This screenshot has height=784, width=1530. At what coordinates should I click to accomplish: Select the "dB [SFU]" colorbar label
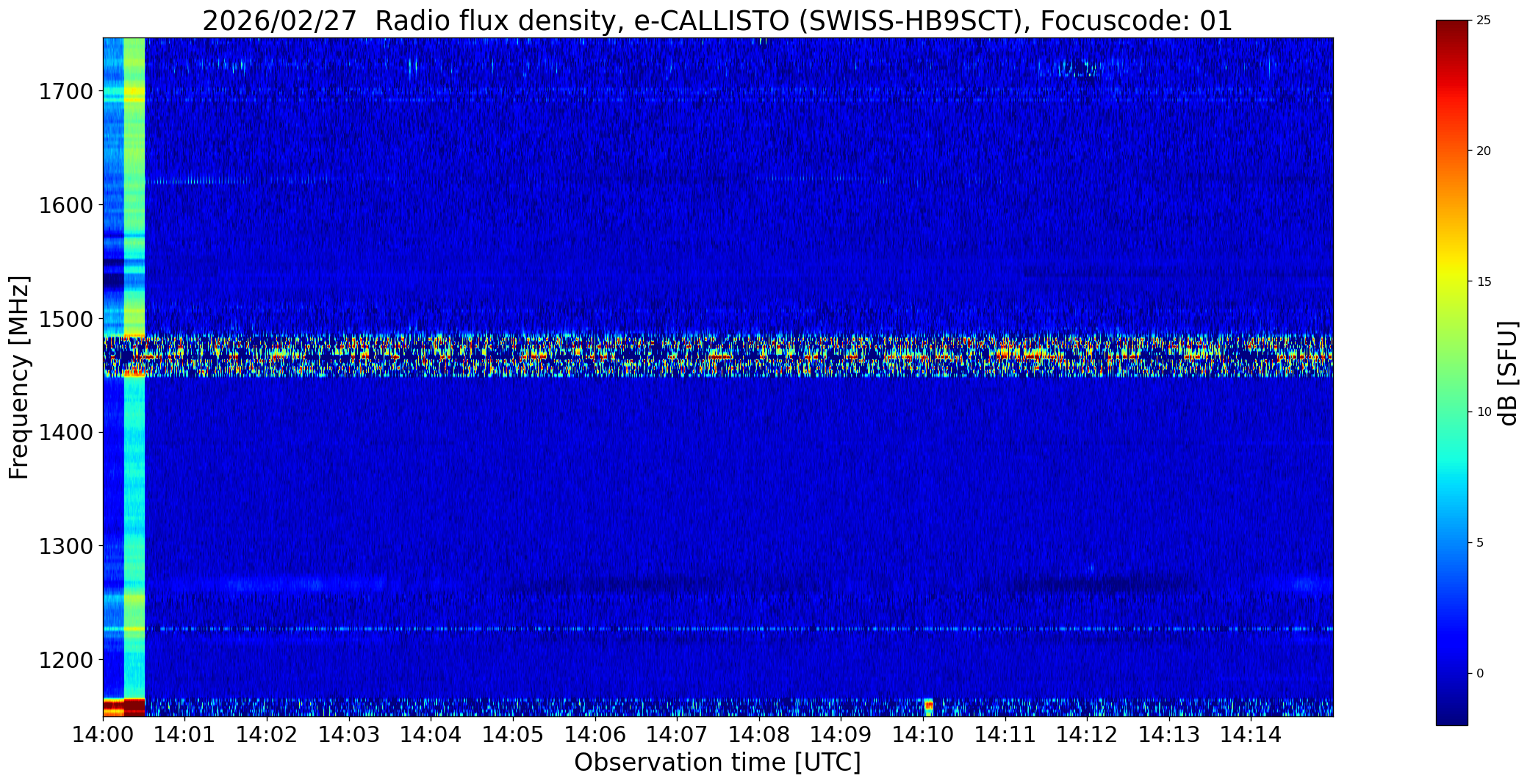(1509, 373)
